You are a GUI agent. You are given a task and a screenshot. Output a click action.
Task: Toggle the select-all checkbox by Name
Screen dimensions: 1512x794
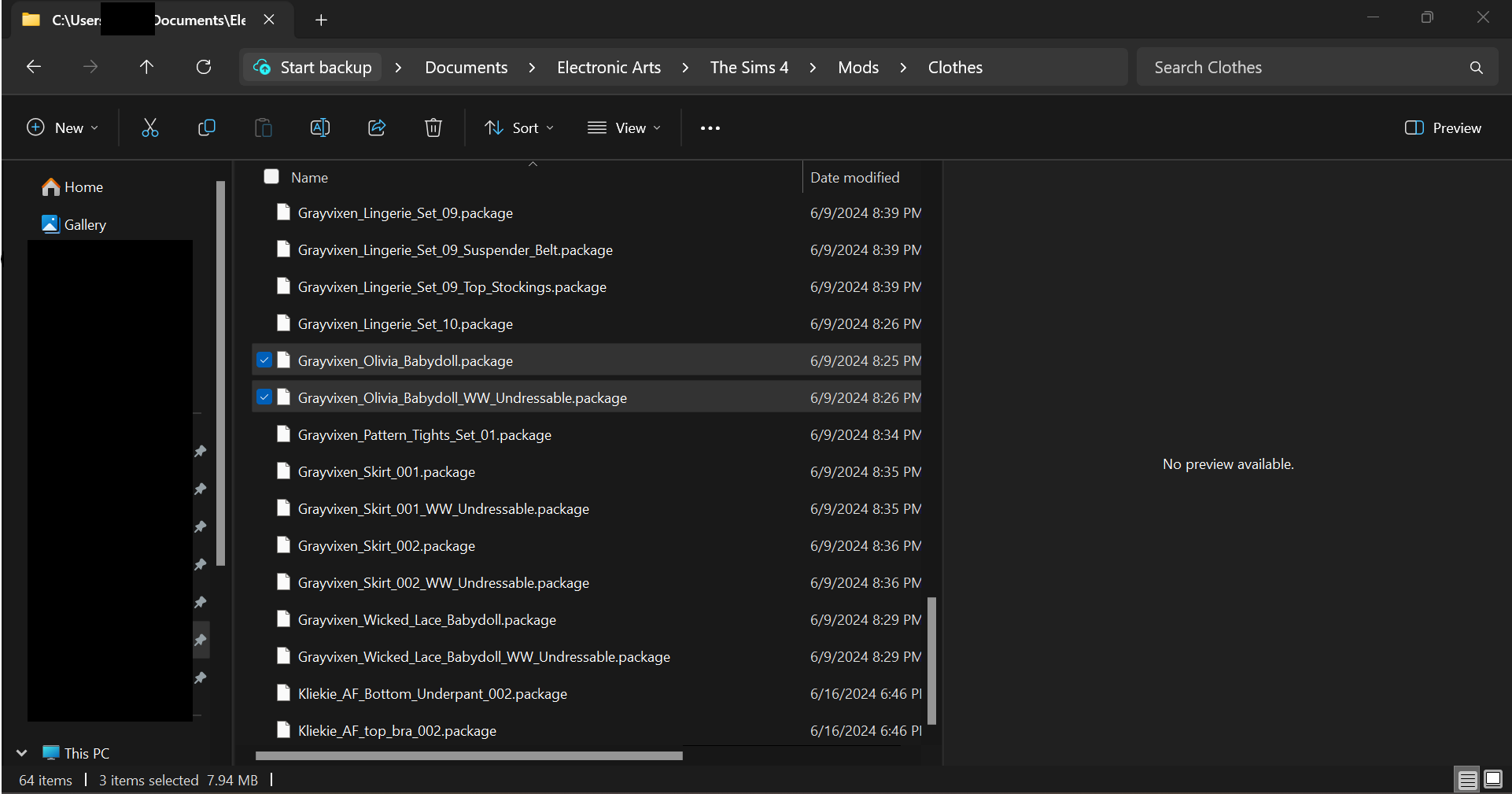[271, 176]
